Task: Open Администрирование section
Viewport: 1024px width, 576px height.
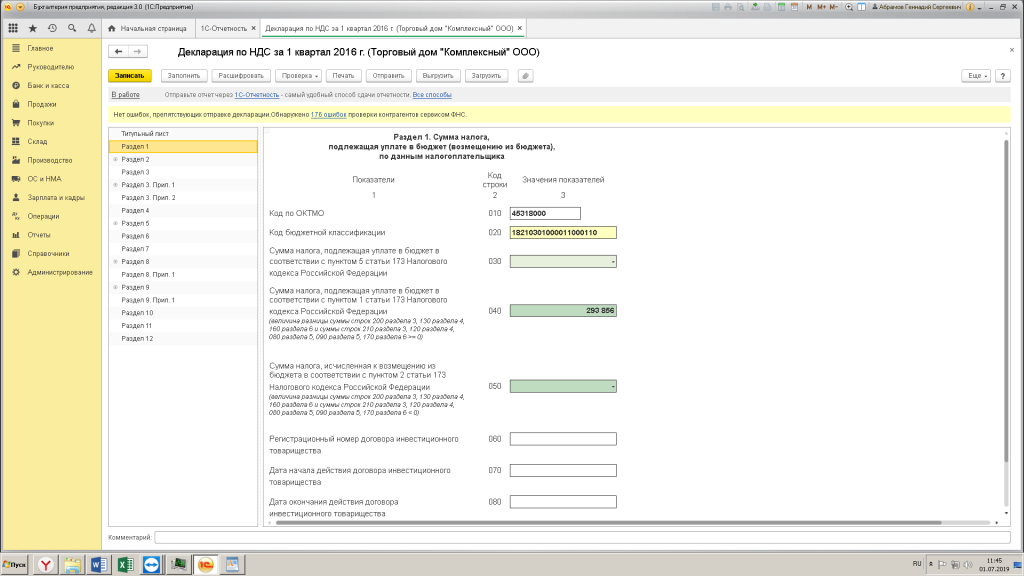Action: (59, 272)
